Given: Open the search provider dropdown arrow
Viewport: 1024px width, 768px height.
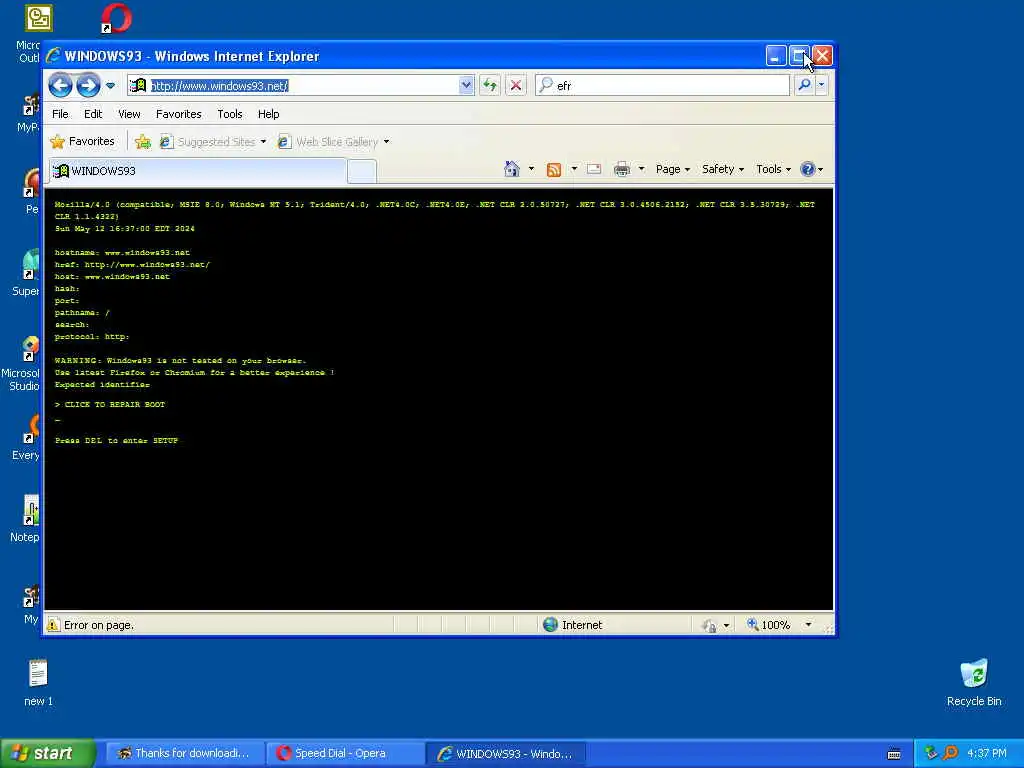Looking at the screenshot, I should click(822, 85).
